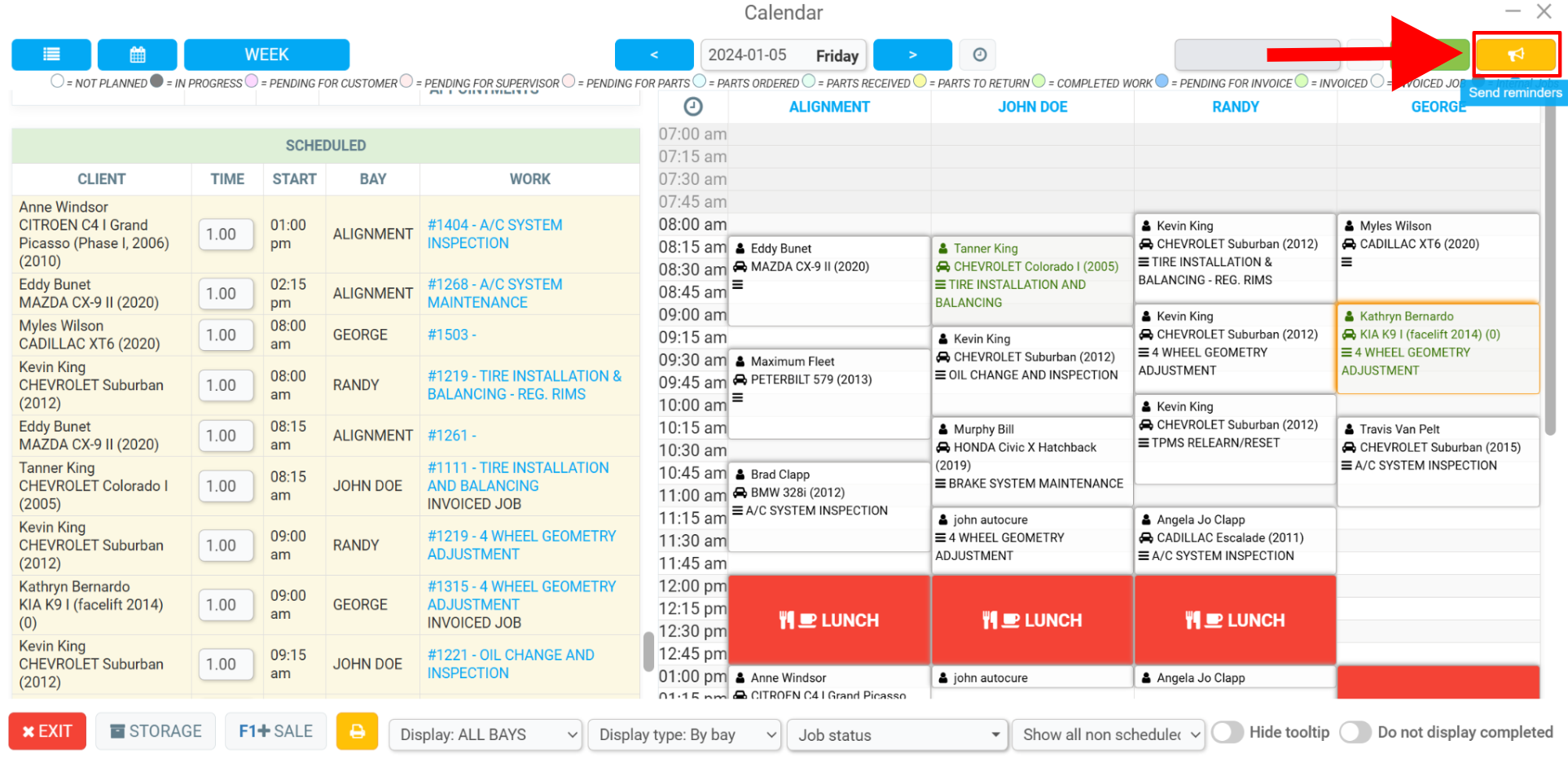Go to previous day arrow
The image size is (1568, 758).
[x=653, y=55]
